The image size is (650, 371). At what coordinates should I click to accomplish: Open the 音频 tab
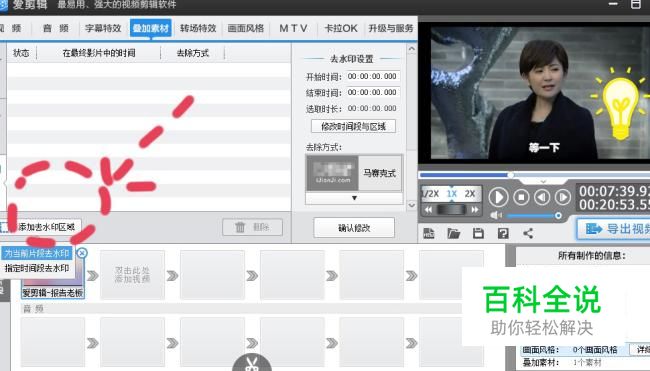pos(56,28)
